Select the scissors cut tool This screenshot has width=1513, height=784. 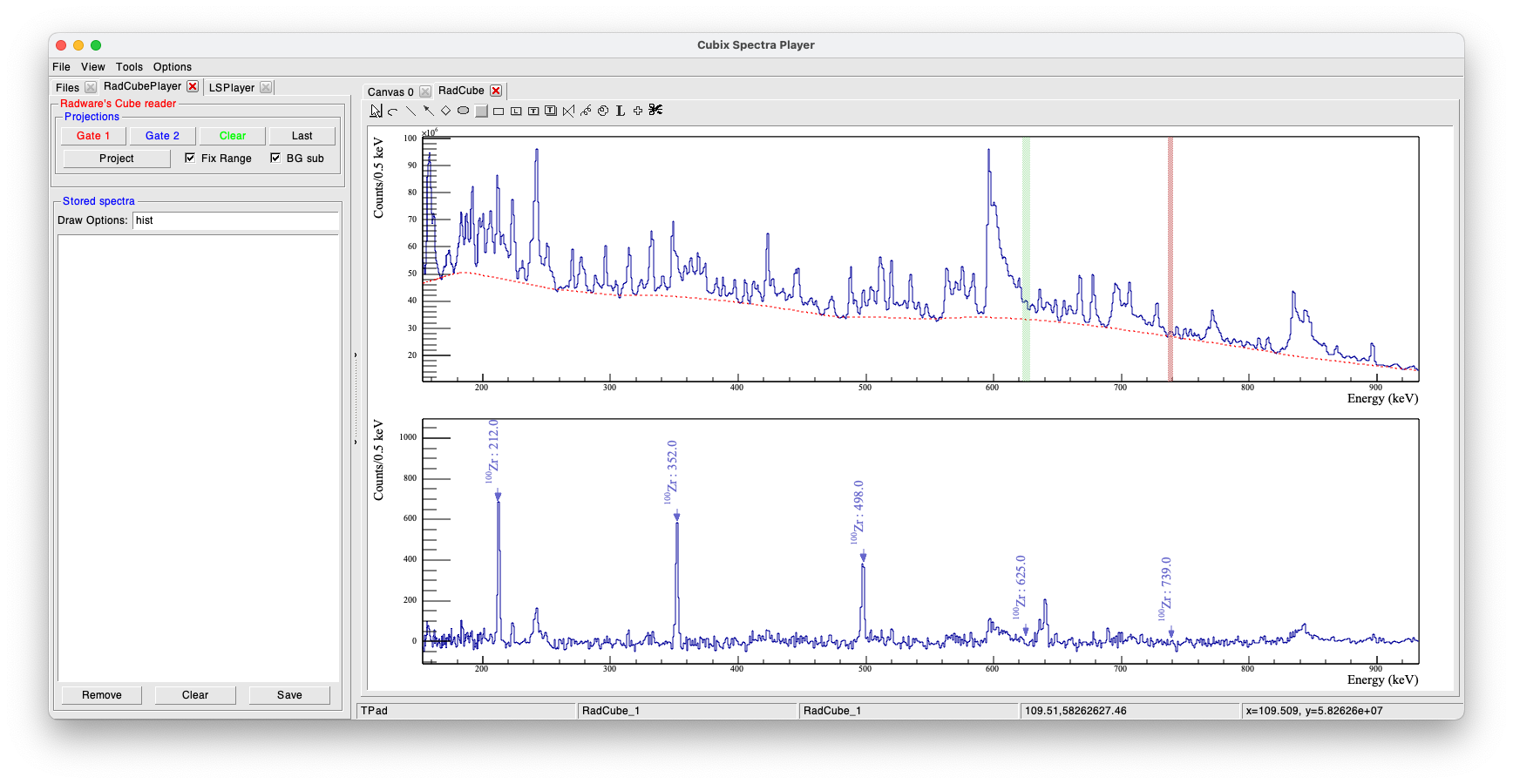tap(655, 110)
